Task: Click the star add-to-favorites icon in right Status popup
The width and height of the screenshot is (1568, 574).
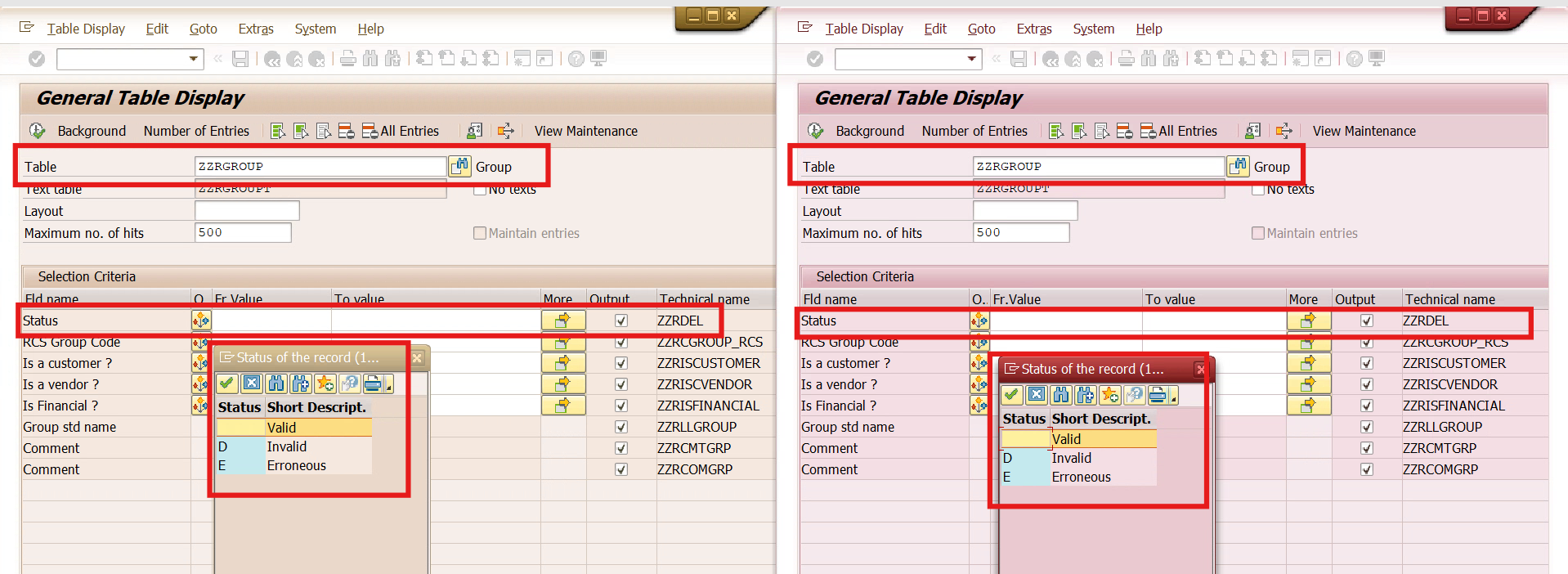Action: (x=1109, y=395)
